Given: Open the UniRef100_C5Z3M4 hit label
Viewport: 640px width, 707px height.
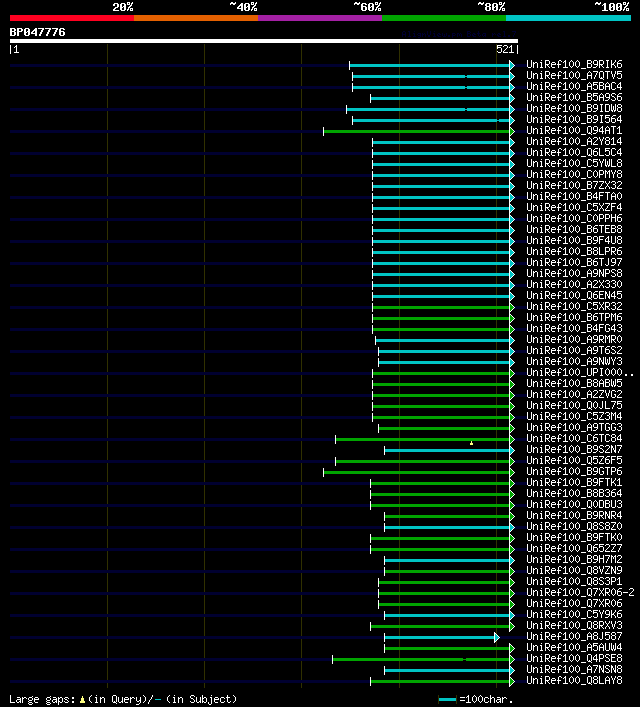Looking at the screenshot, I should tap(574, 416).
